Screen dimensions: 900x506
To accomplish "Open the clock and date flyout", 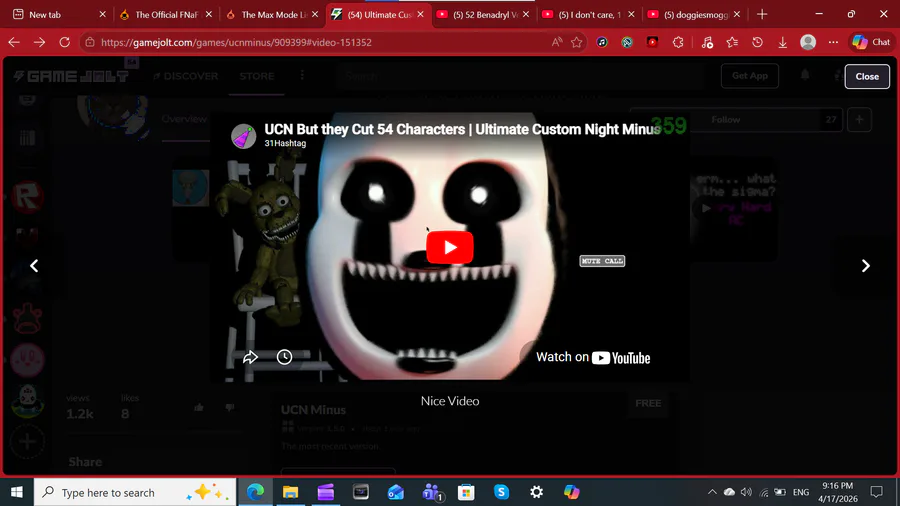I will 838,492.
